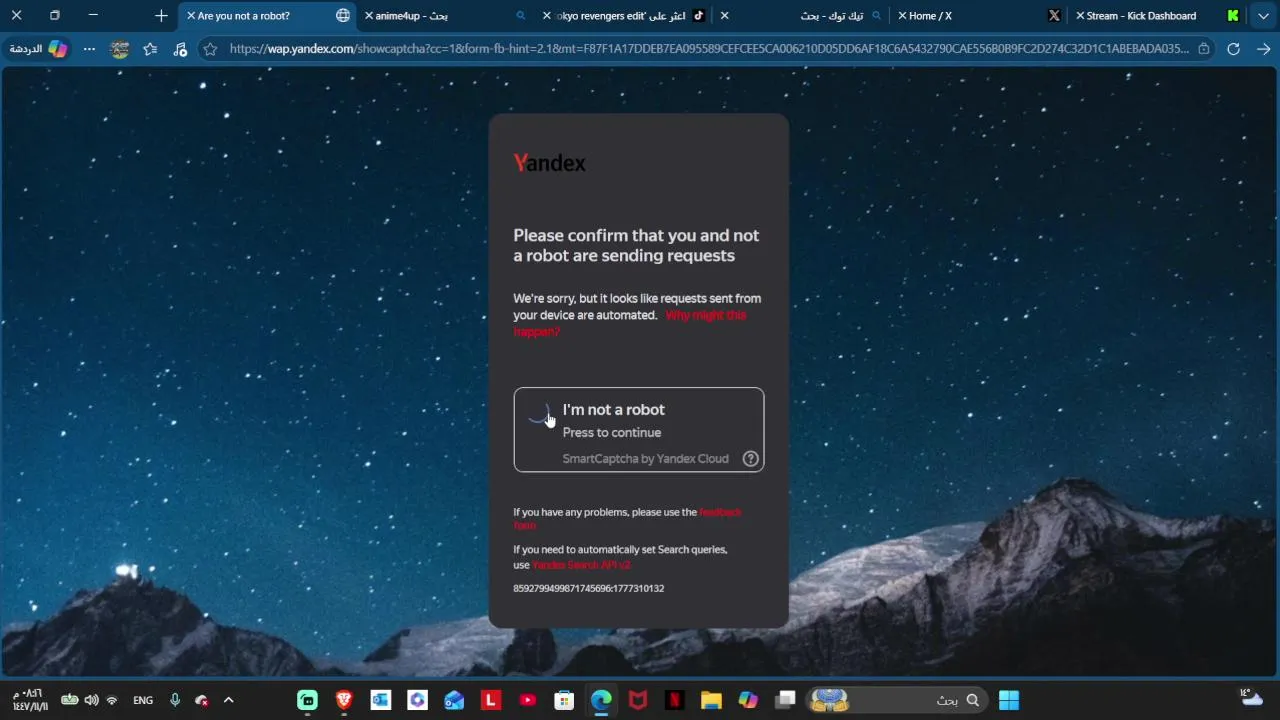Screen dimensions: 1280x720
Task: Open File Explorer from the taskbar
Action: click(x=711, y=700)
